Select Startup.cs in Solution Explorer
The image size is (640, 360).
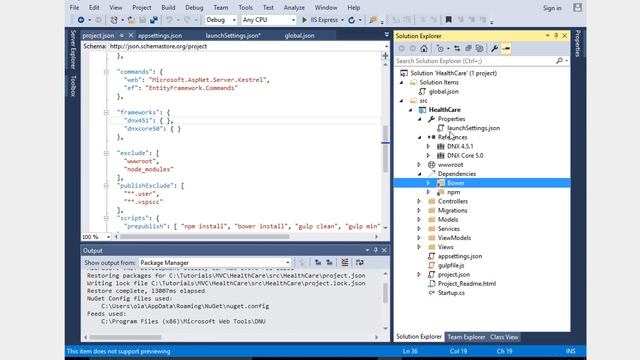[x=451, y=293]
